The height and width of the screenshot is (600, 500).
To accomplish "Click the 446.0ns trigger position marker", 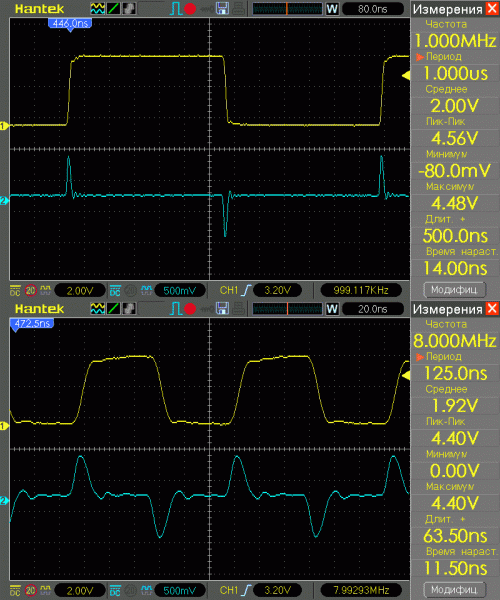I will (x=70, y=24).
